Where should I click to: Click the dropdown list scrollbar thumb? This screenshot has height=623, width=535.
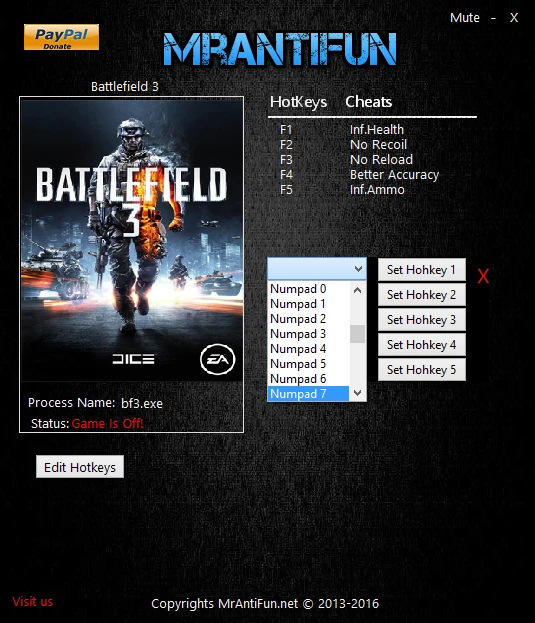coord(357,334)
